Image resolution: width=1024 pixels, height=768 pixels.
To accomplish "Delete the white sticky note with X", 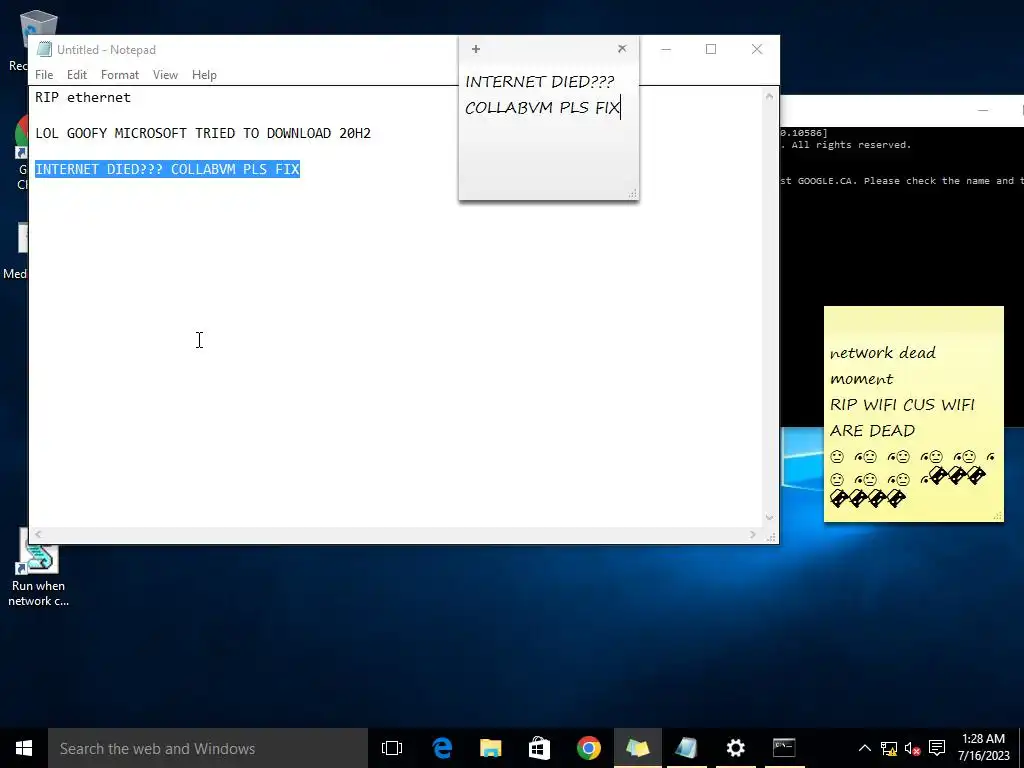I will (x=622, y=48).
